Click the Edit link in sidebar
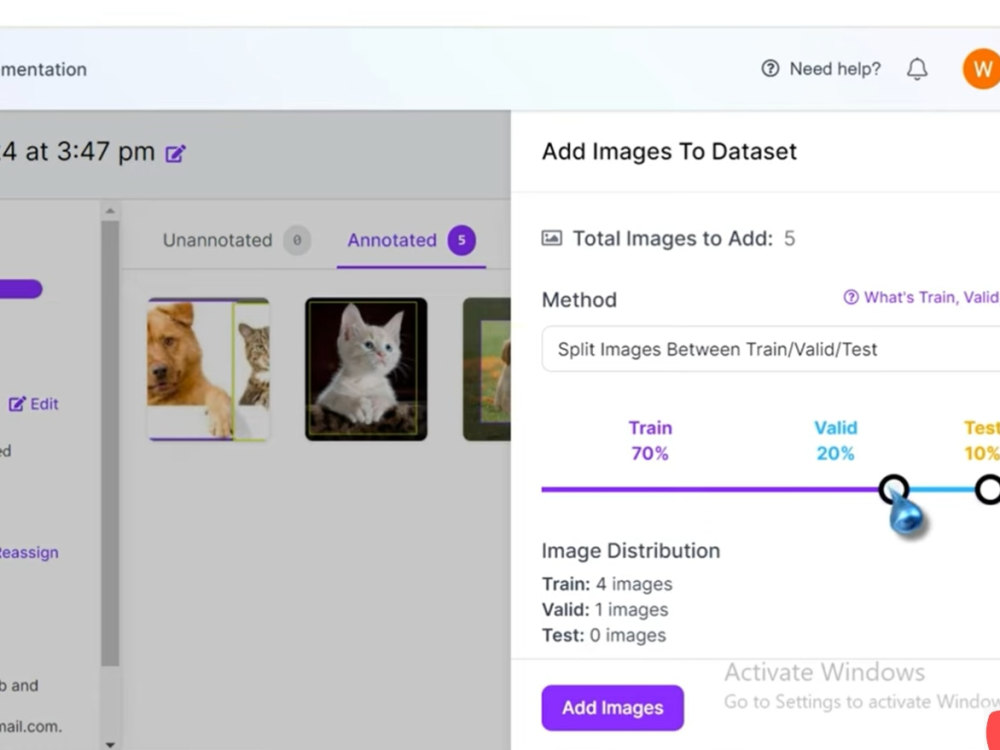Image resolution: width=1000 pixels, height=750 pixels. click(34, 404)
